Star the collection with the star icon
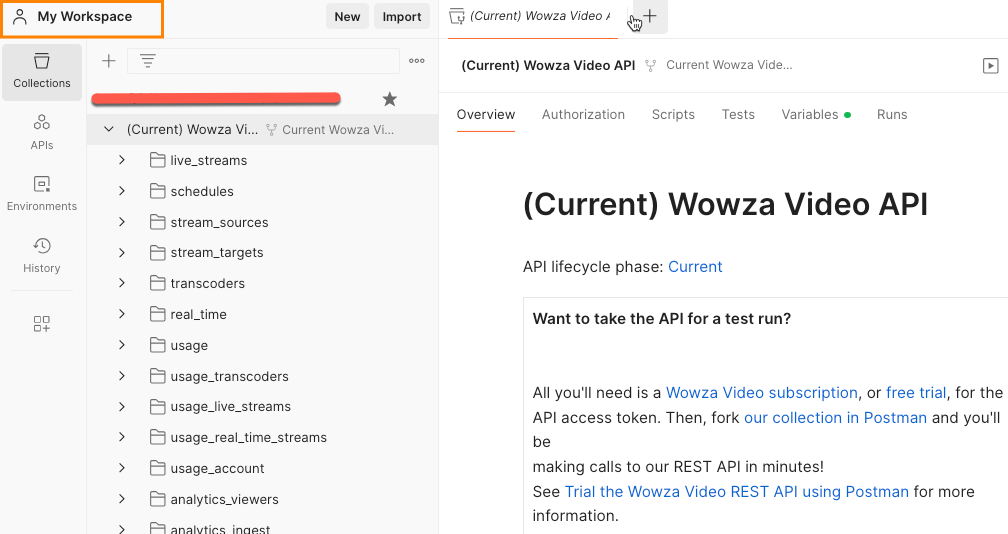 coord(390,99)
